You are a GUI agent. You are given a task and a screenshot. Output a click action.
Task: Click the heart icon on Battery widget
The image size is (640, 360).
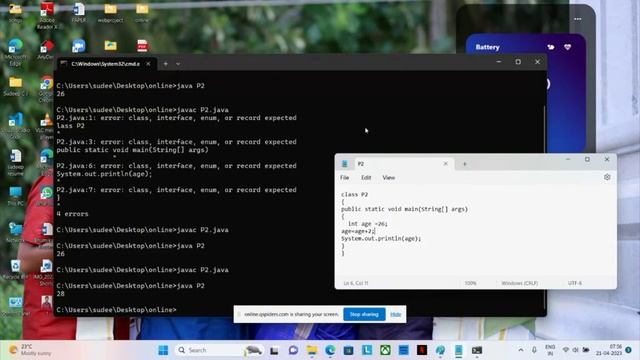567,47
